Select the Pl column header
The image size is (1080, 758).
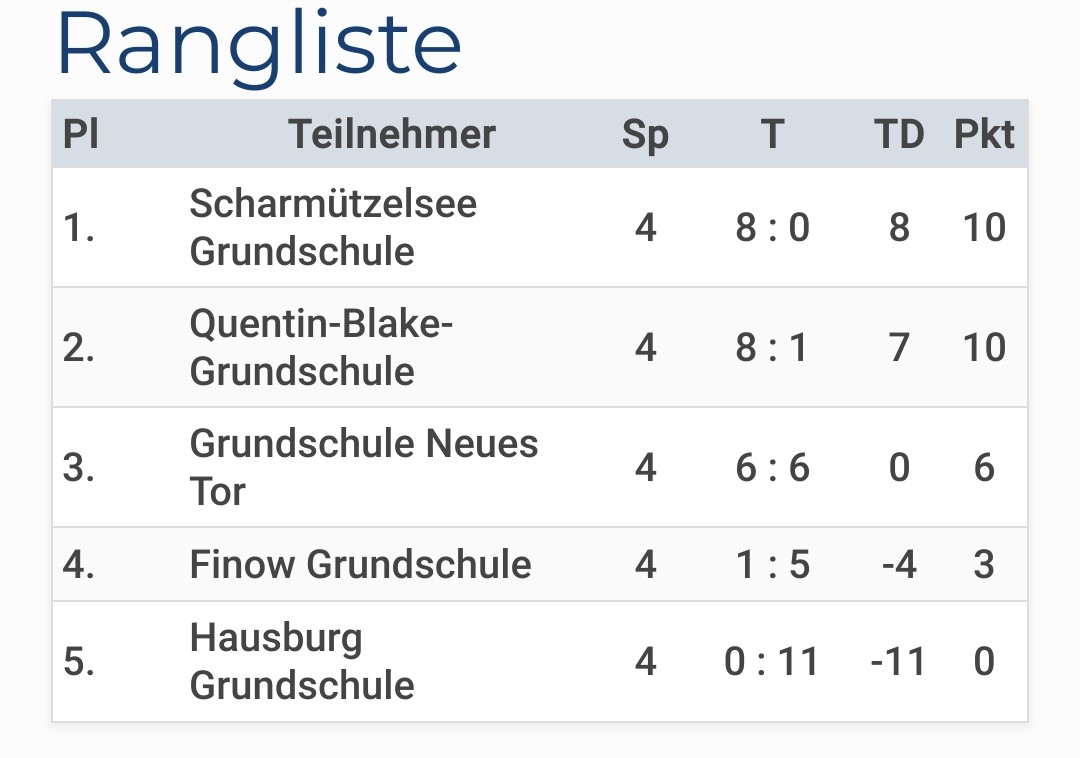click(81, 134)
